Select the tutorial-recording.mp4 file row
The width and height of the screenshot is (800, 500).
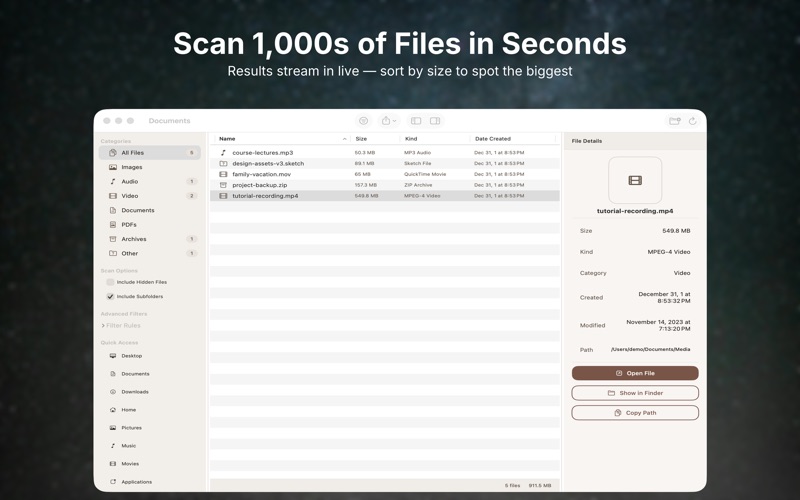[385, 195]
